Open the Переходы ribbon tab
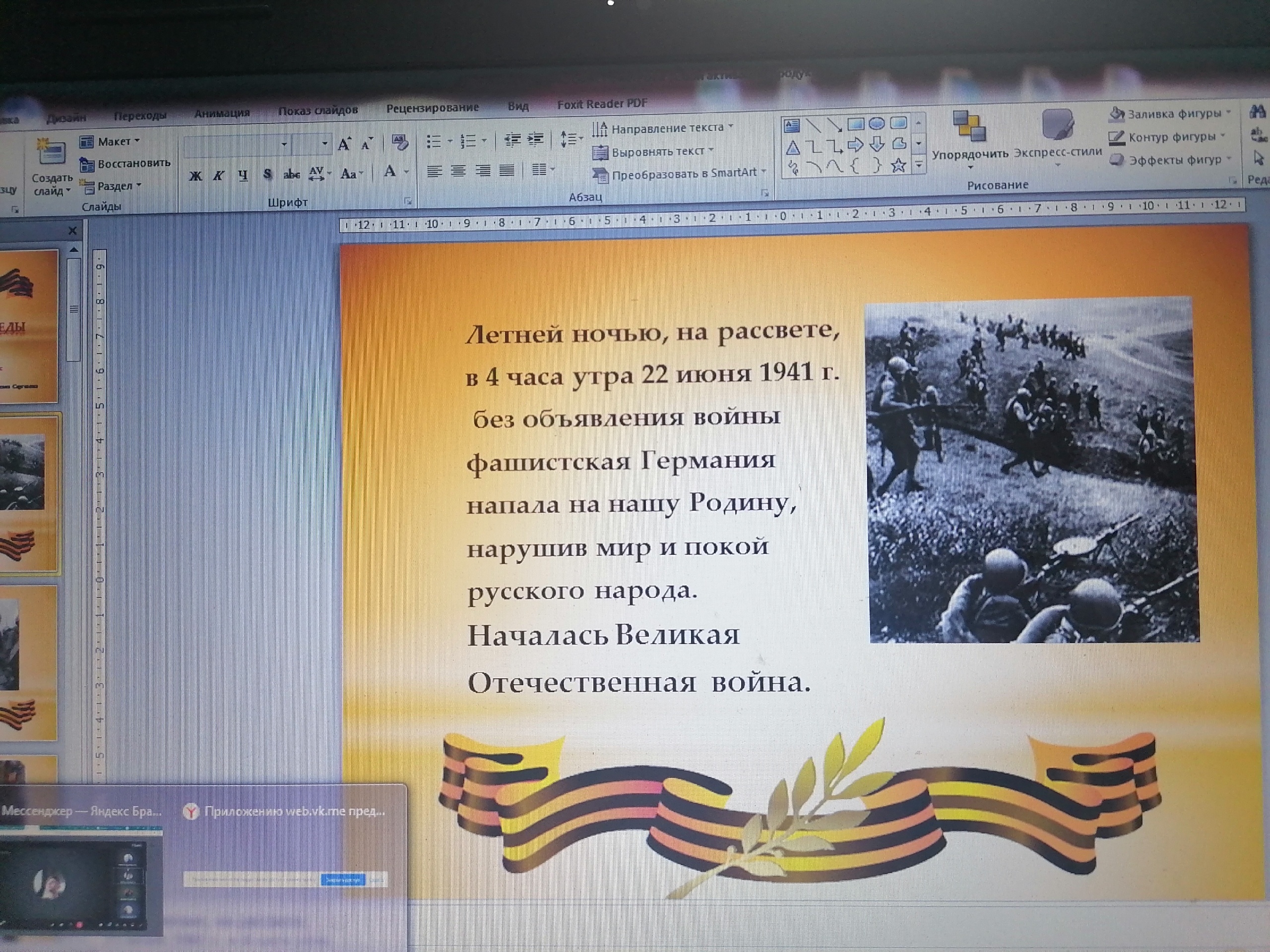Screen dimensions: 1270x952 [139, 116]
